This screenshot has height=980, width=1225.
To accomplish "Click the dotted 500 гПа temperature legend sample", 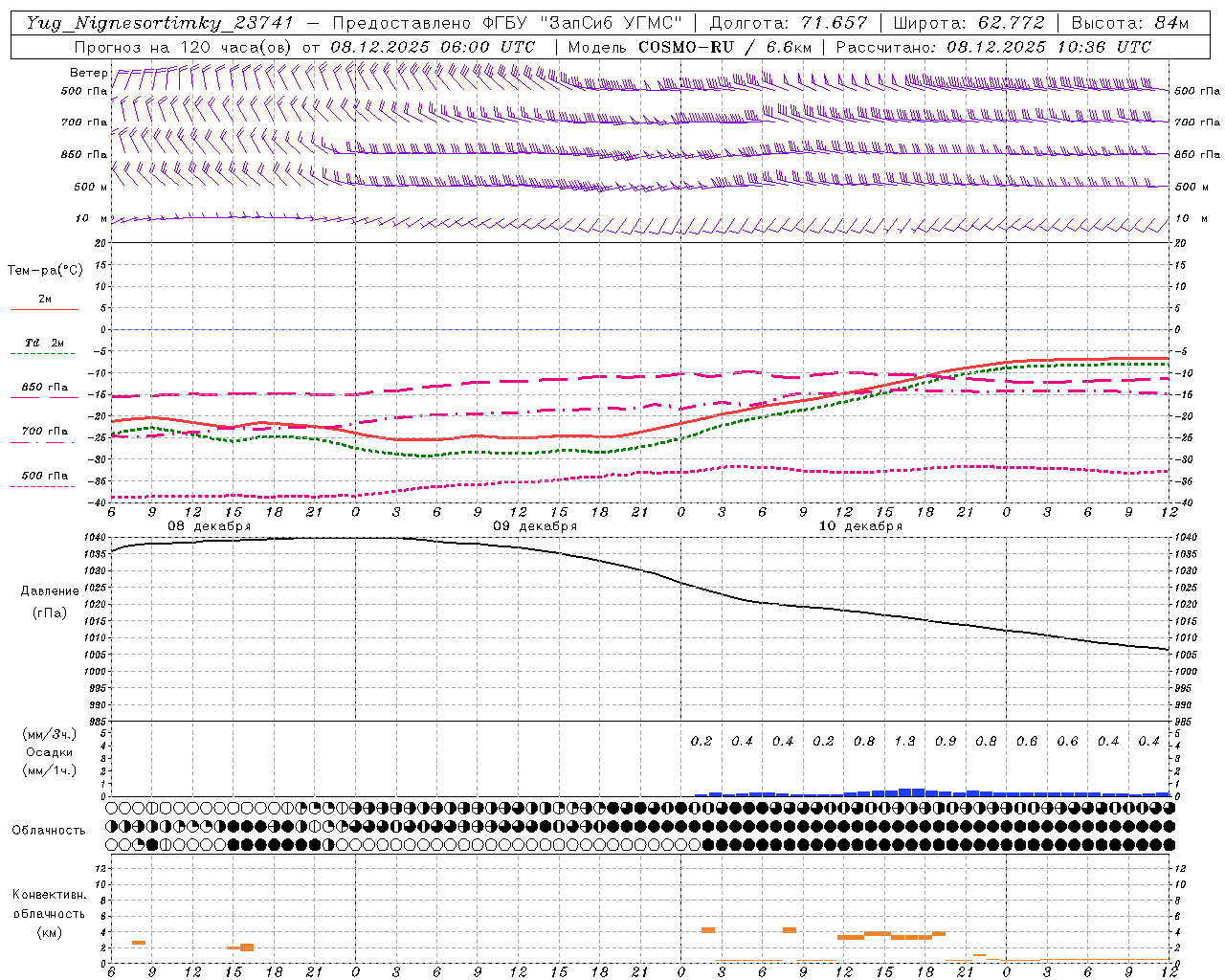I will [x=42, y=486].
